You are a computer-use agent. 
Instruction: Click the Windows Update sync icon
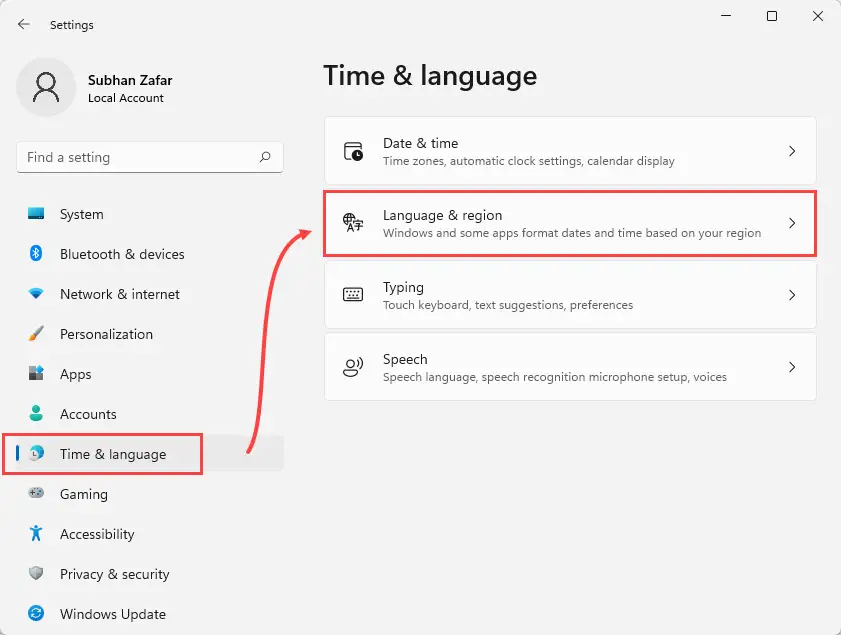click(x=36, y=613)
